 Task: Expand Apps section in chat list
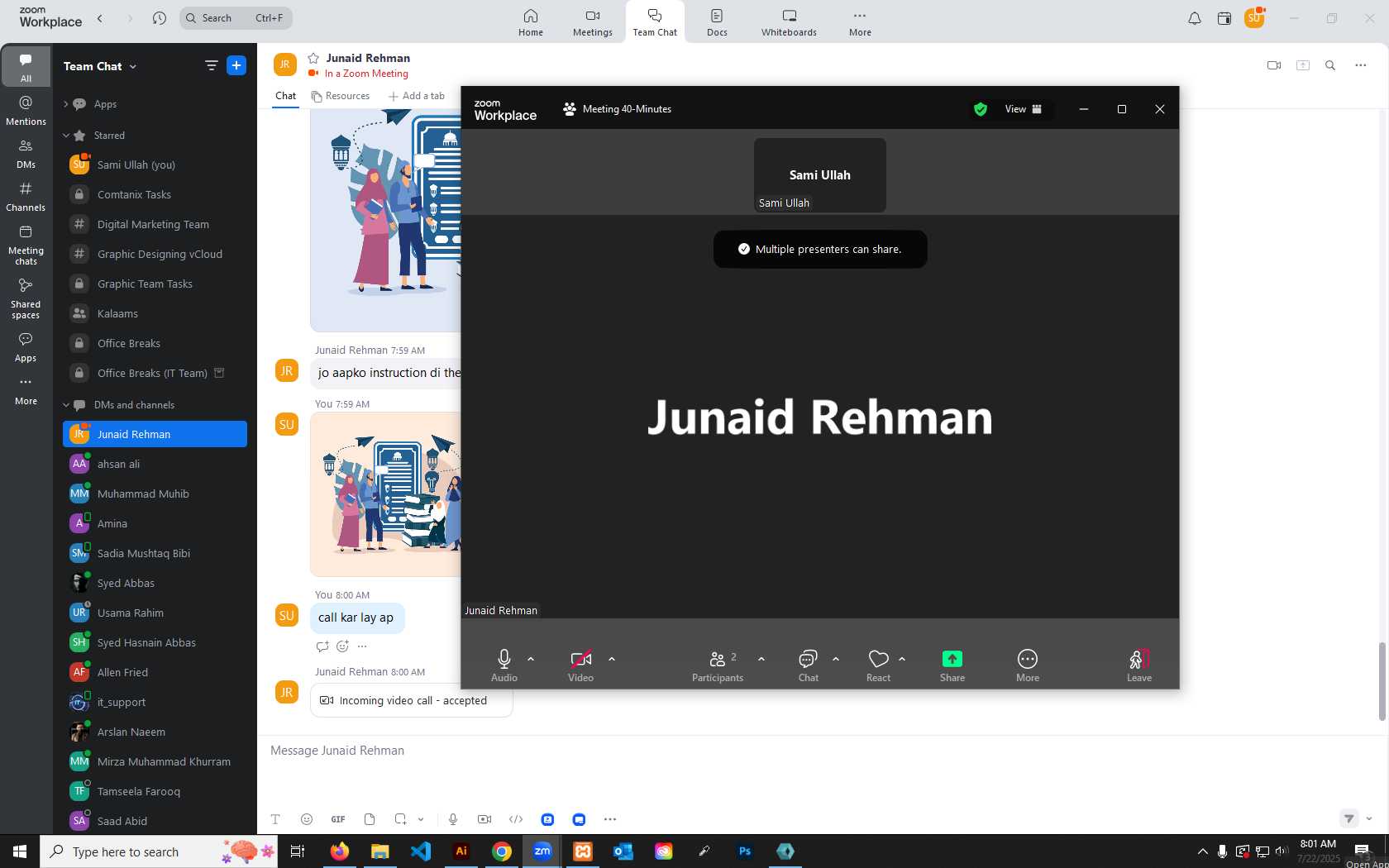point(65,104)
